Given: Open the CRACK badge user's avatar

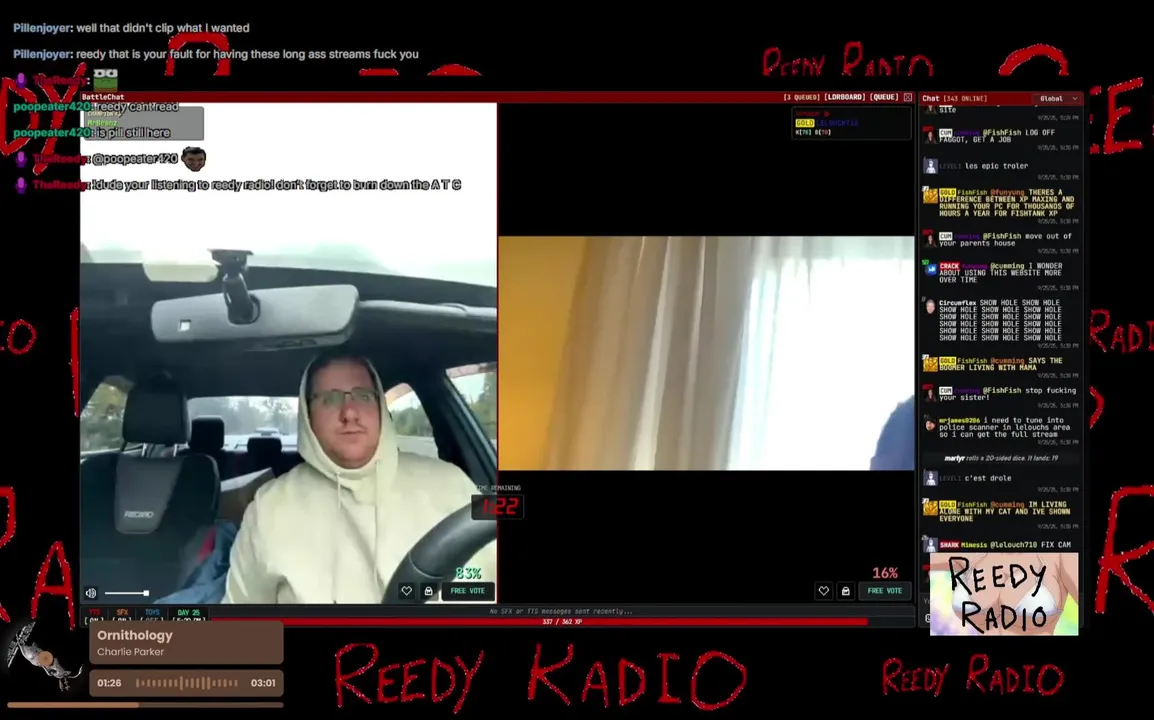Looking at the screenshot, I should click(x=931, y=269).
